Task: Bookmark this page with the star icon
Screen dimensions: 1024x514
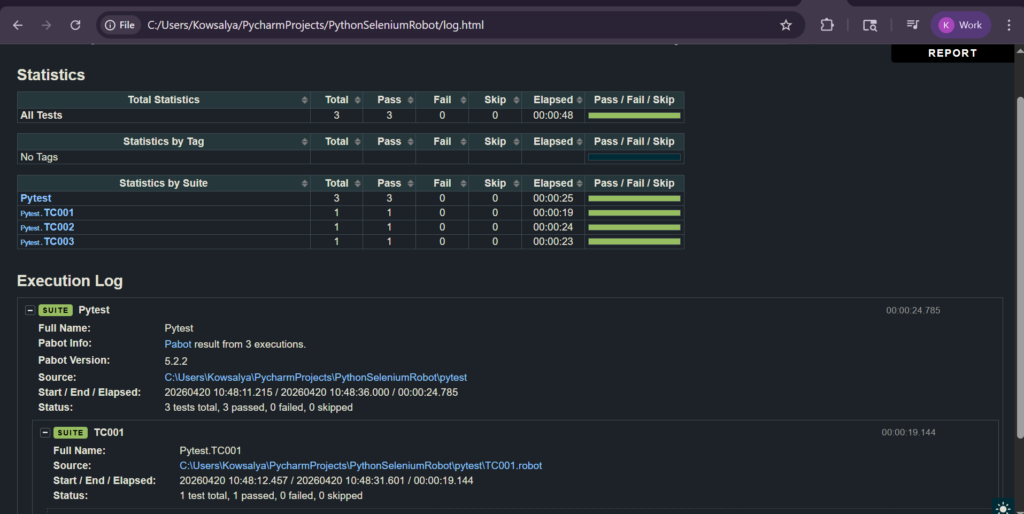Action: pyautogui.click(x=786, y=25)
